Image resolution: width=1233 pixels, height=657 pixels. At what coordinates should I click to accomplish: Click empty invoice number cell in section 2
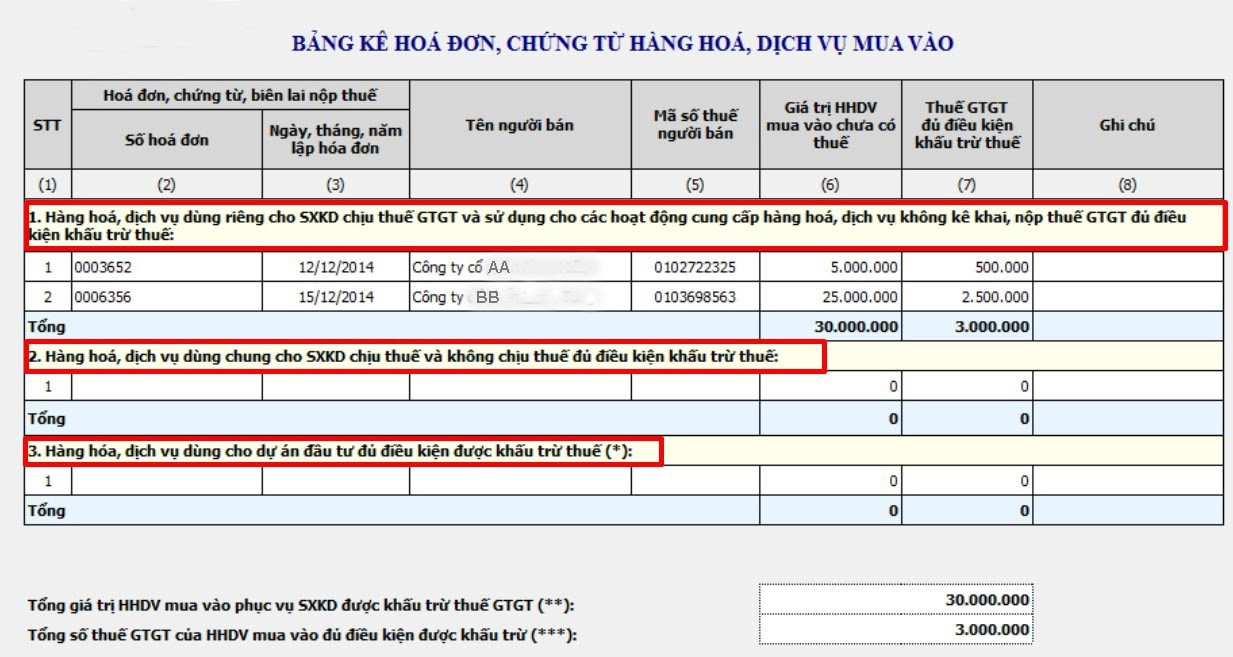click(166, 386)
